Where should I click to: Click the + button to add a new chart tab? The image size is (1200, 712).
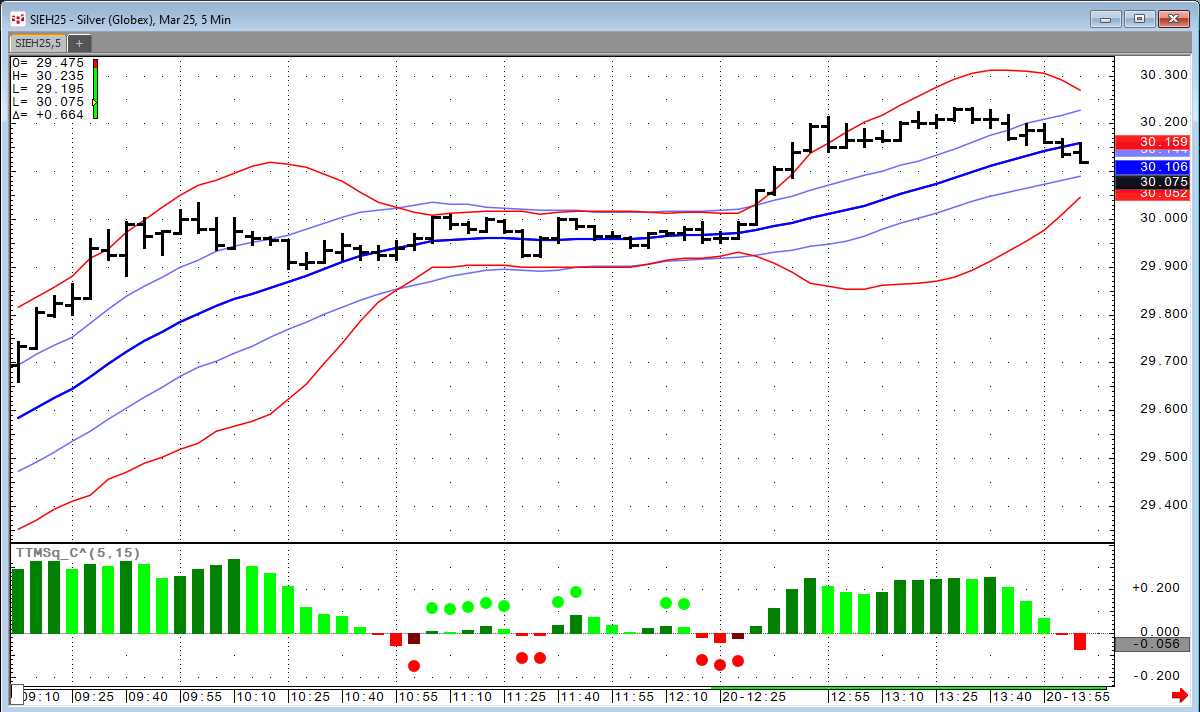point(78,43)
